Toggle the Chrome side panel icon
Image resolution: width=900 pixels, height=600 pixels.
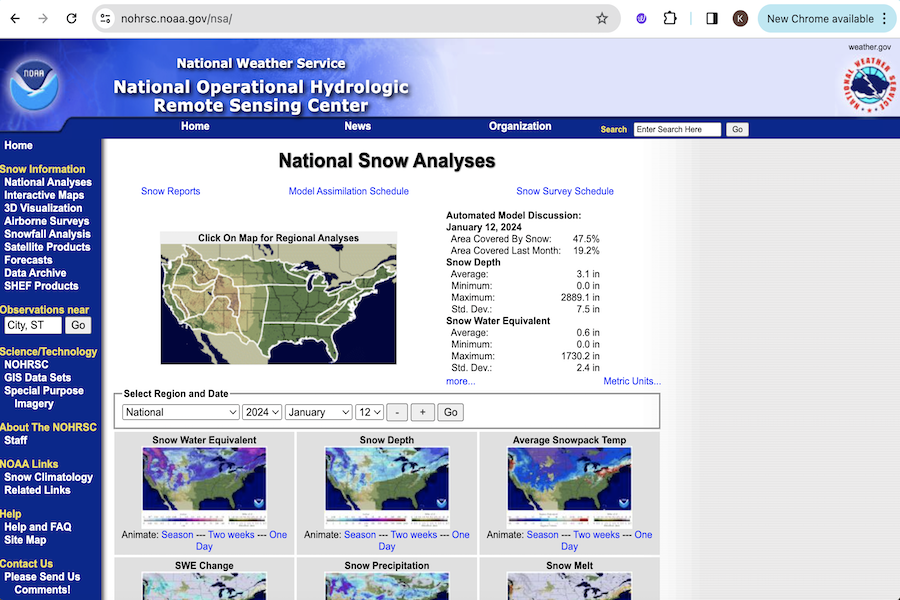pyautogui.click(x=712, y=18)
